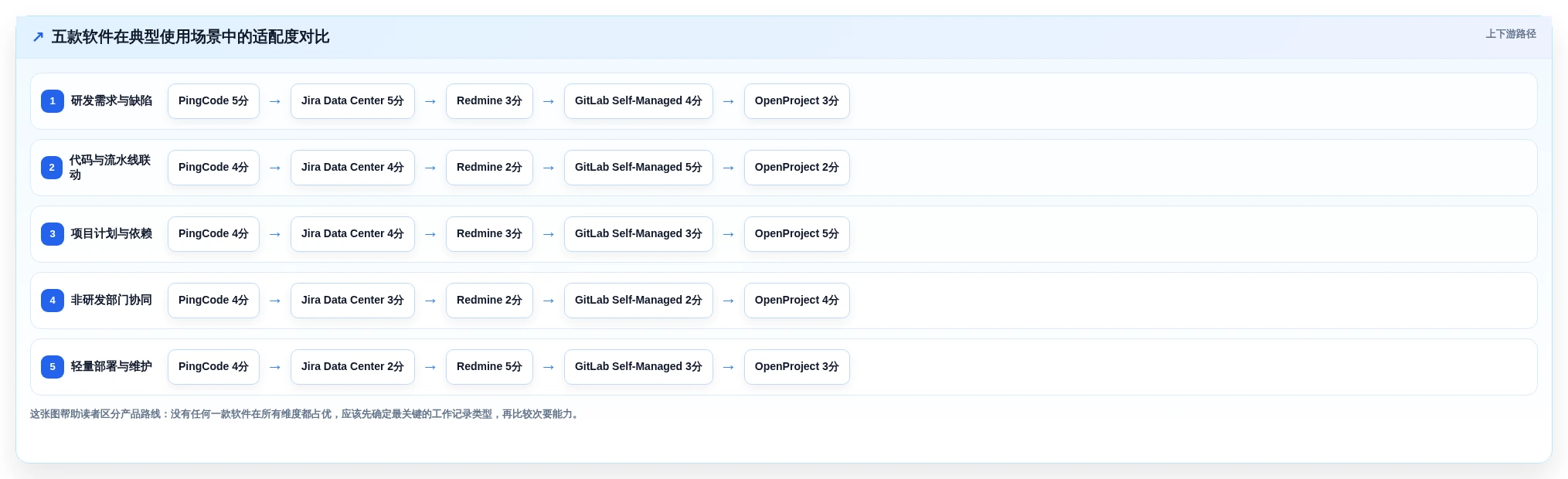Click Jira Data Center 3分 chip
The height and width of the screenshot is (479, 1568).
(x=352, y=301)
